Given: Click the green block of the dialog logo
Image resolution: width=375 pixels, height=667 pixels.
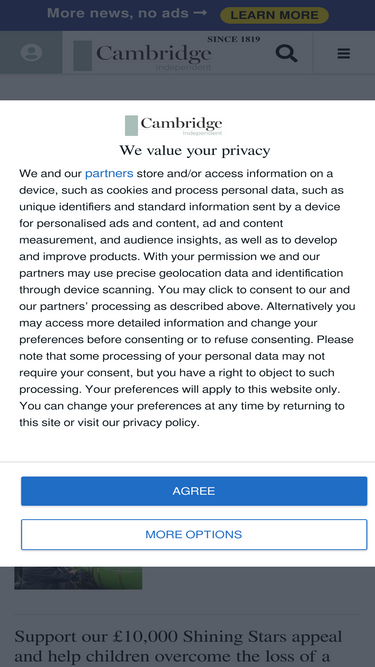Looking at the screenshot, I should [x=131, y=125].
